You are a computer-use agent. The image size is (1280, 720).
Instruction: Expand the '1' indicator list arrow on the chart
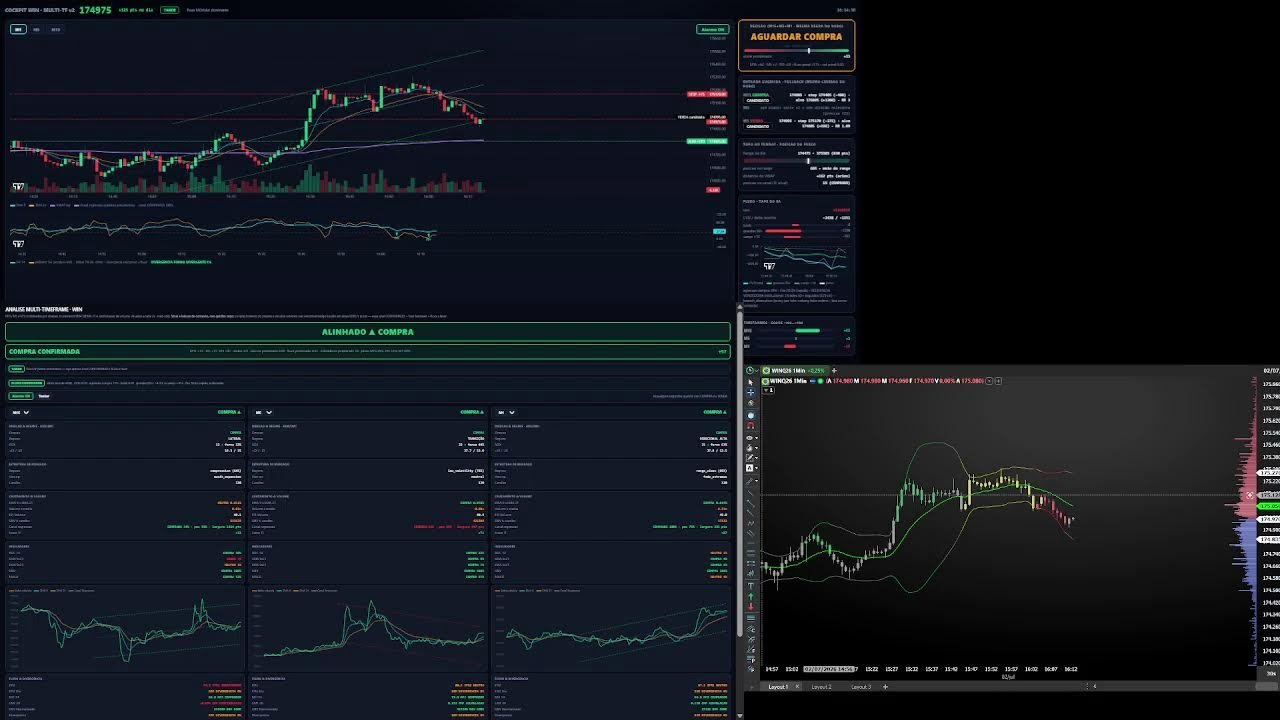(767, 390)
